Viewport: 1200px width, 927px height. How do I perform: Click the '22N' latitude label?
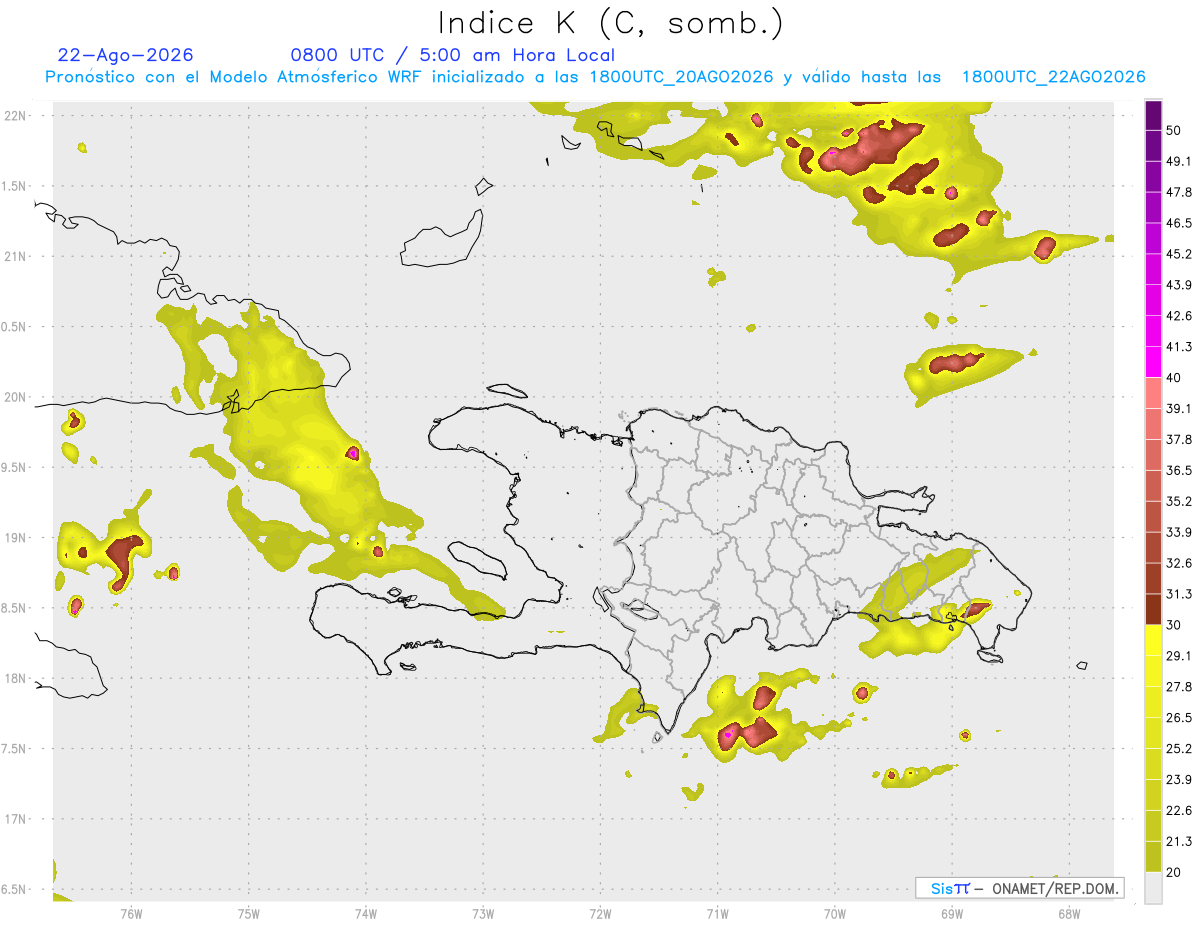tap(15, 115)
